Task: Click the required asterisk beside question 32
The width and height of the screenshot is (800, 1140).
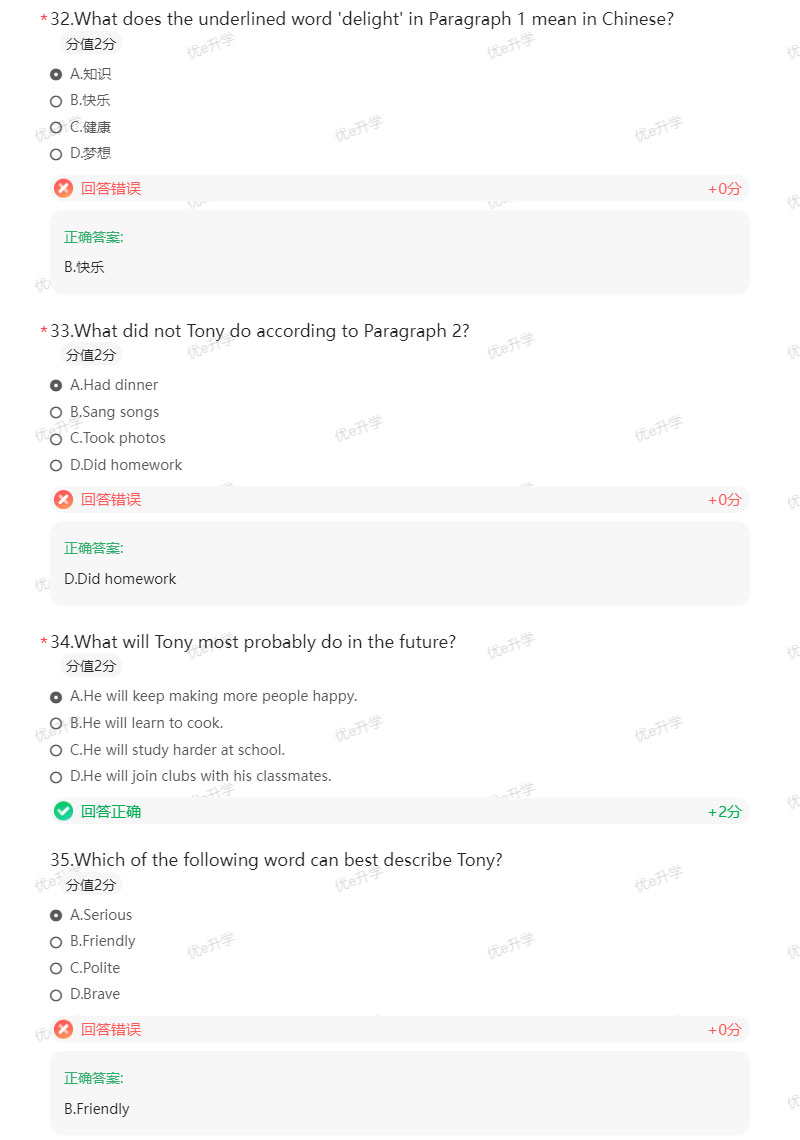Action: pos(43,19)
